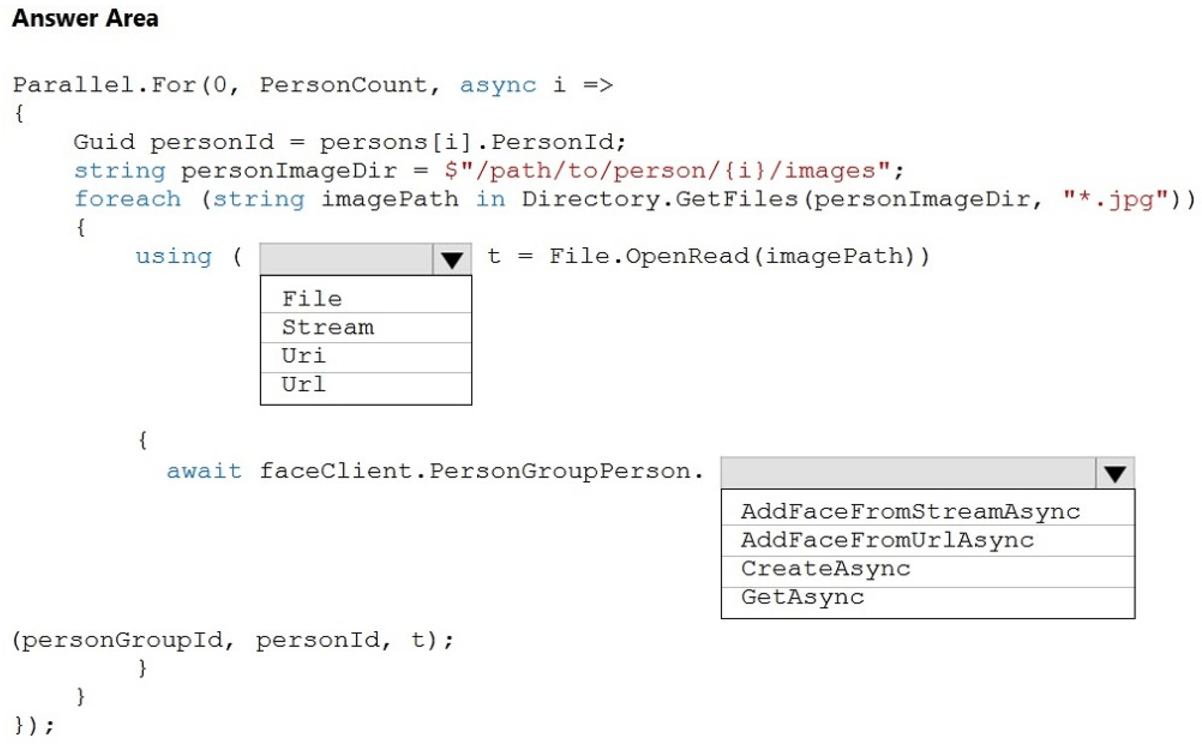The image size is (1202, 747).
Task: Choose Url in the first dropdown
Action: pyautogui.click(x=303, y=385)
